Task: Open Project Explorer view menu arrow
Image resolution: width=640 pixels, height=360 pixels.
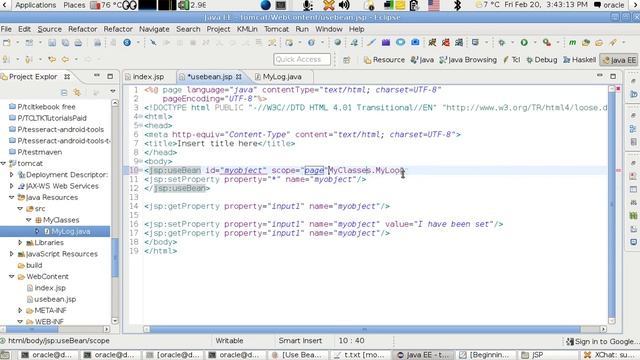Action: (x=113, y=91)
